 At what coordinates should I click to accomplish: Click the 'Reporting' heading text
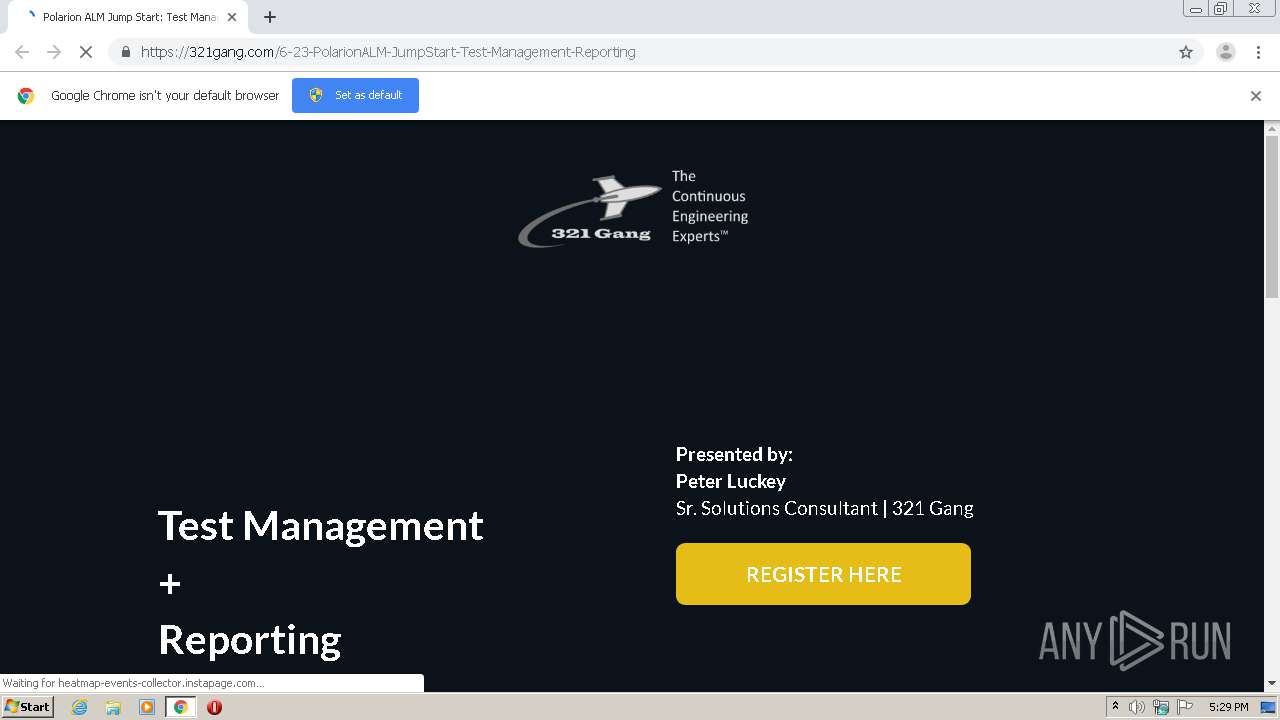(250, 640)
